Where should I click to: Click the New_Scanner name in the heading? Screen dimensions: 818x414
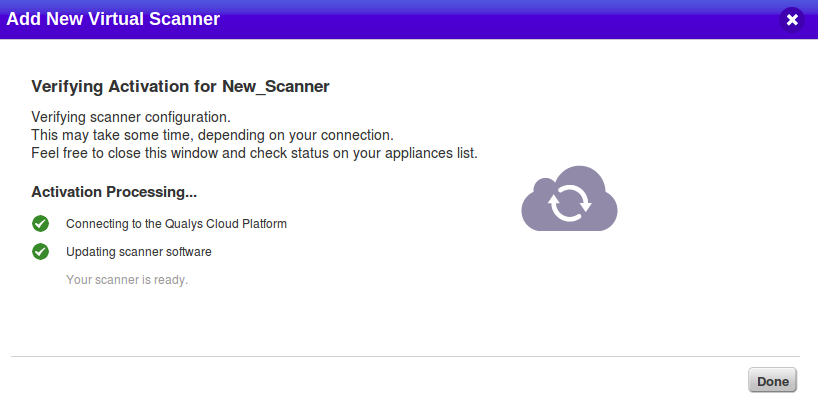[x=275, y=87]
